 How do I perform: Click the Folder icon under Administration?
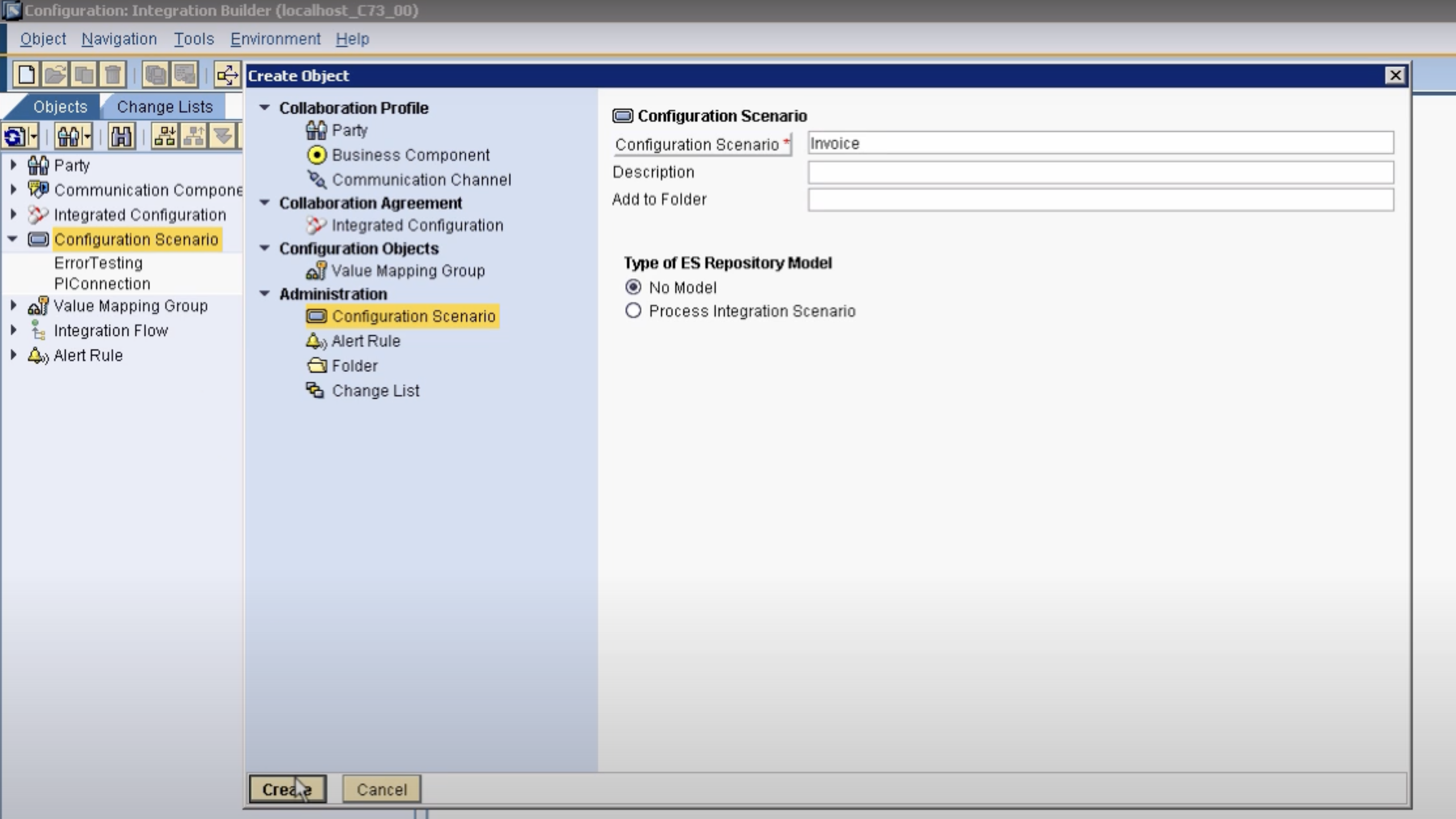pyautogui.click(x=316, y=366)
